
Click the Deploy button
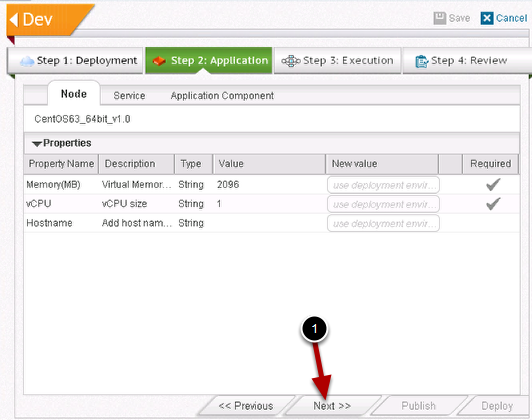tap(497, 406)
